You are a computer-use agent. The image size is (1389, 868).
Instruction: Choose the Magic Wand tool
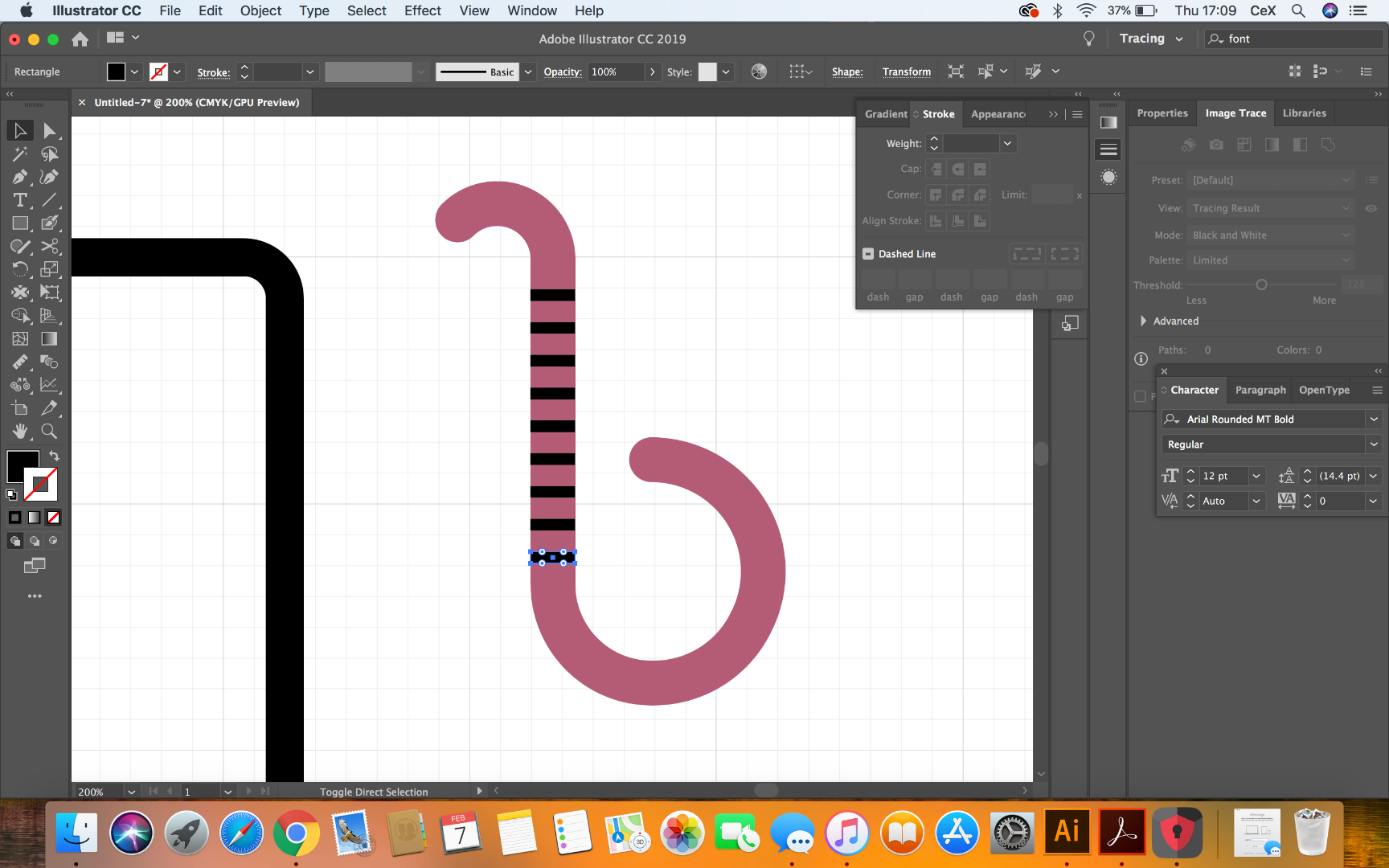20,154
